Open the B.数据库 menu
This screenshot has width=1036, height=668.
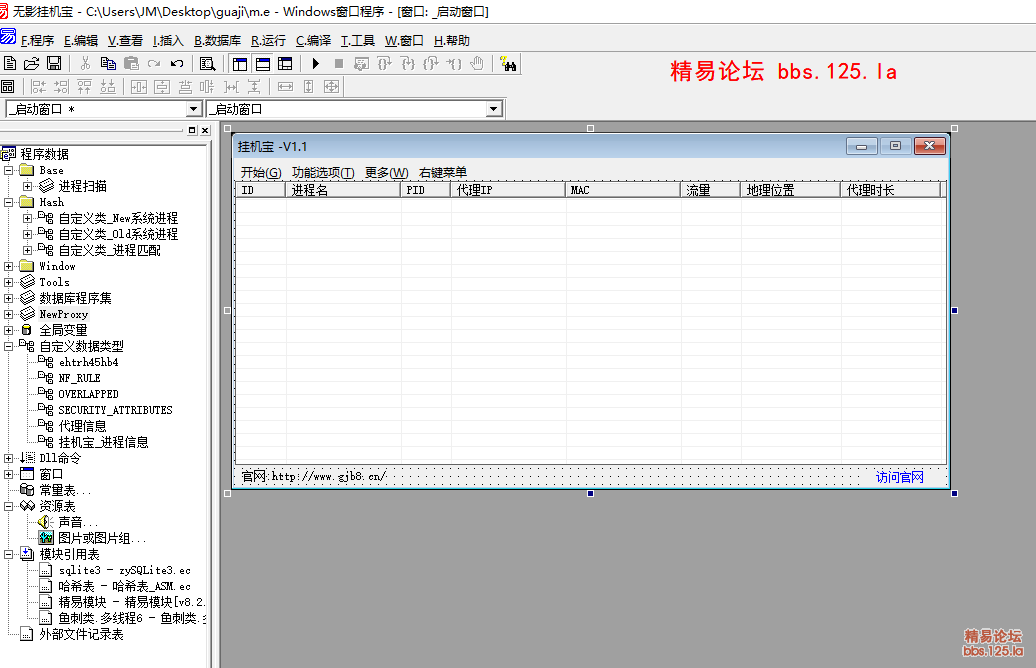[217, 40]
